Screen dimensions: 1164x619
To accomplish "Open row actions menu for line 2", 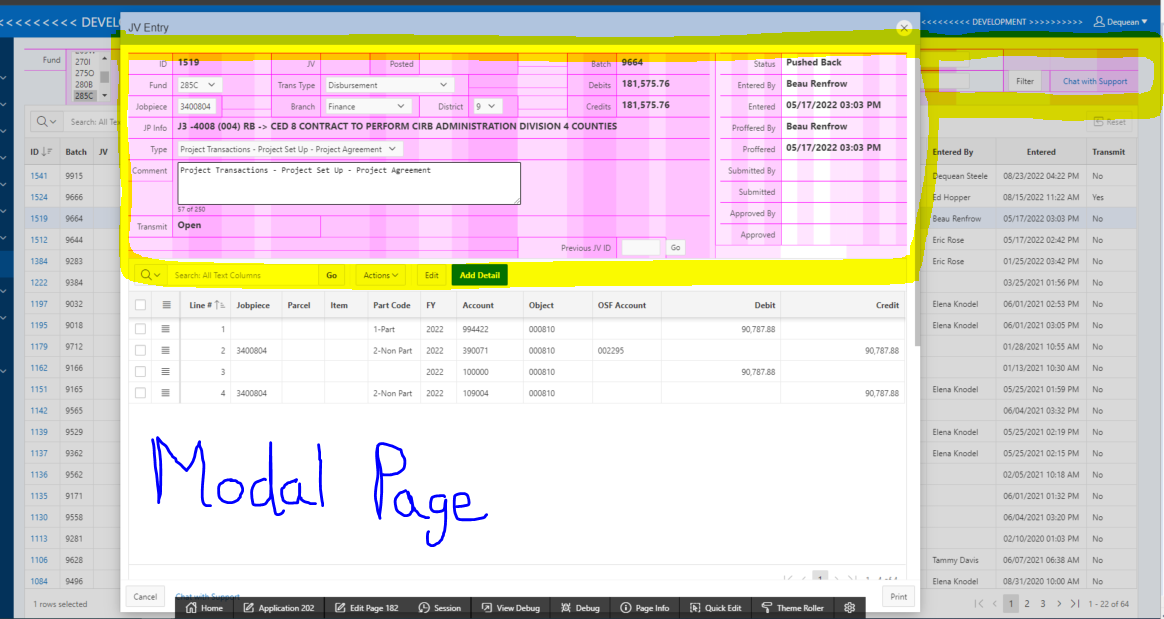I will [167, 350].
